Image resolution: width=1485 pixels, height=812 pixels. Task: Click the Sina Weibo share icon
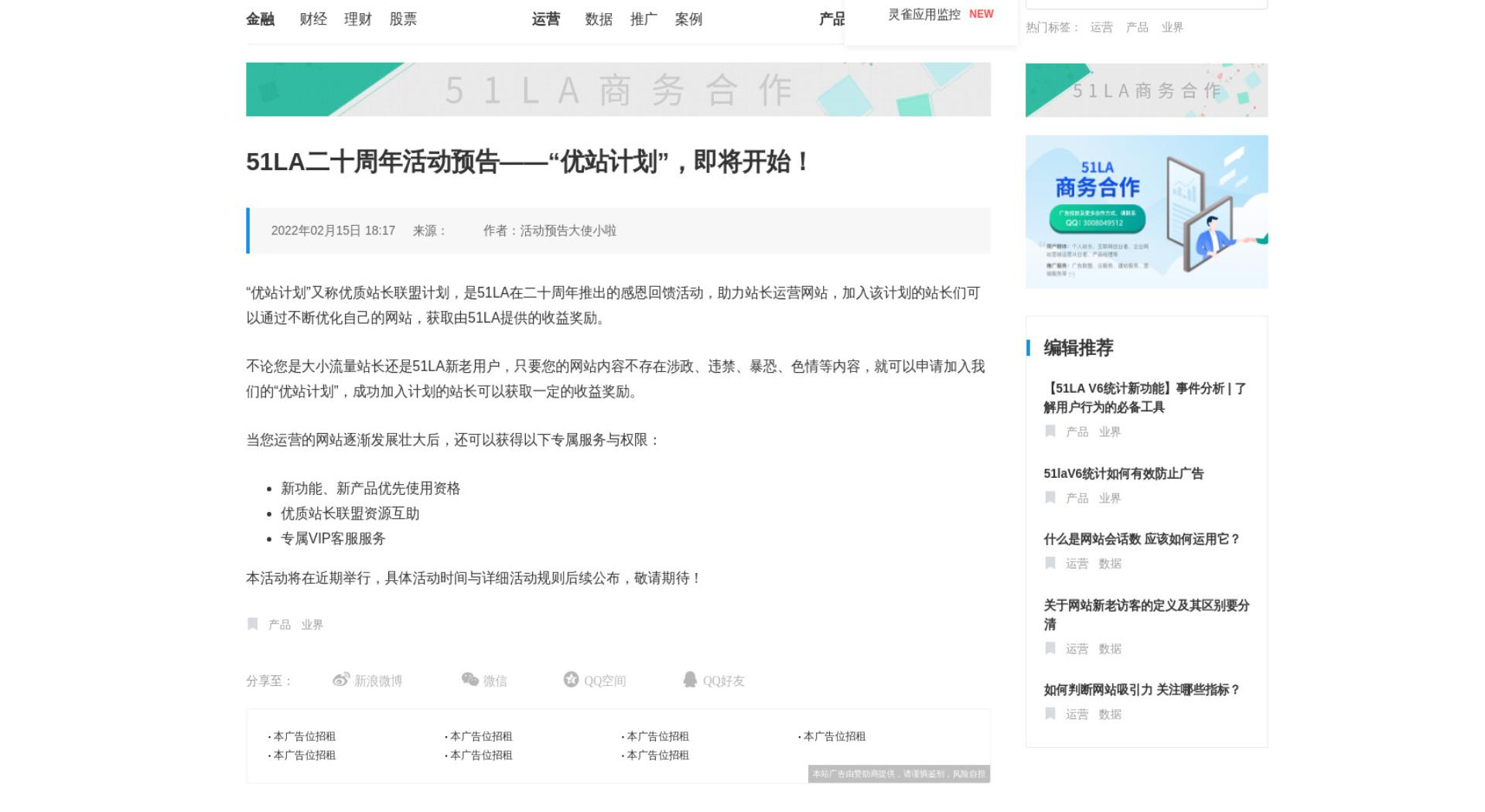tap(341, 680)
